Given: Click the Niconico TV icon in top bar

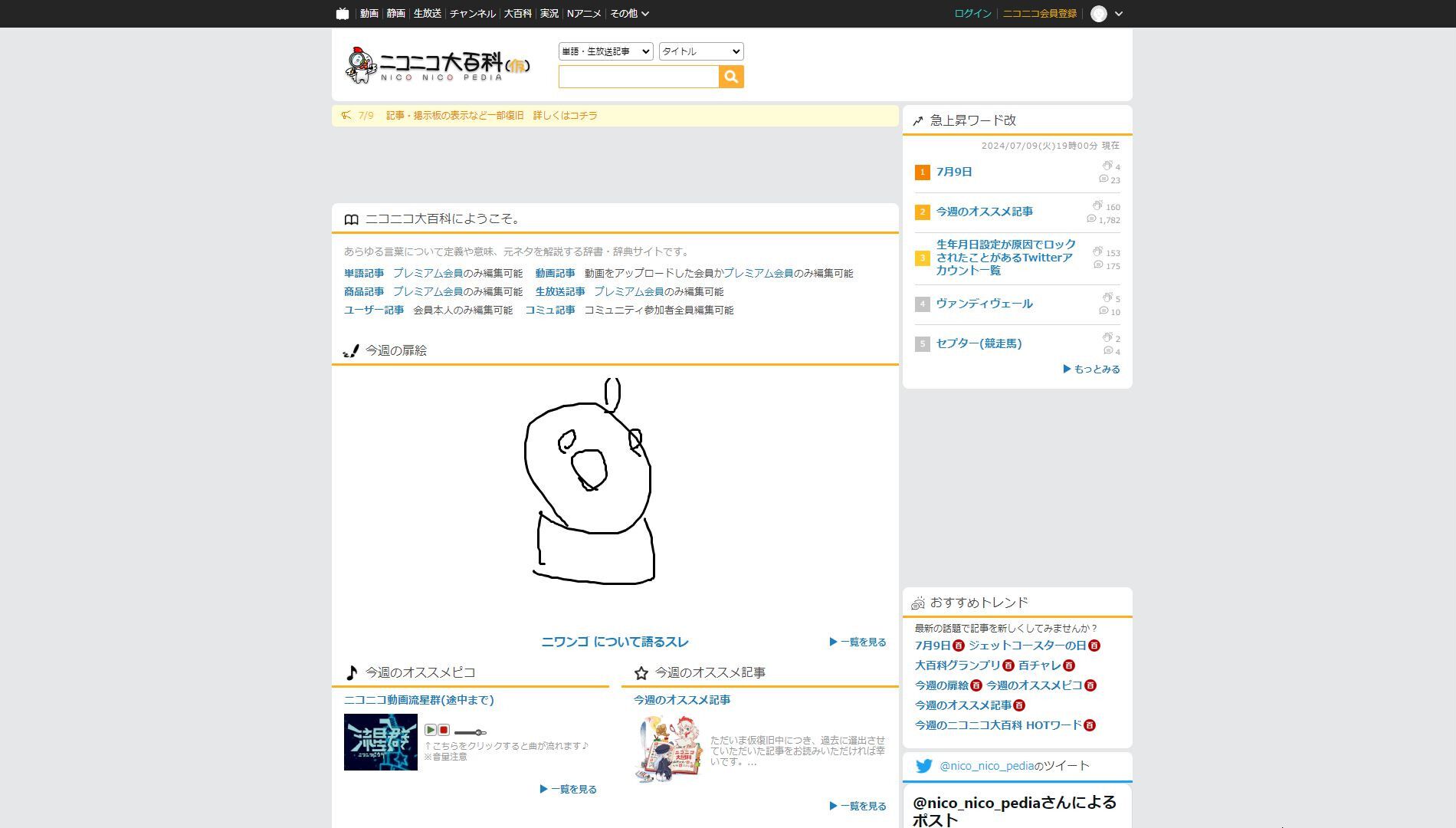Looking at the screenshot, I should tap(343, 14).
